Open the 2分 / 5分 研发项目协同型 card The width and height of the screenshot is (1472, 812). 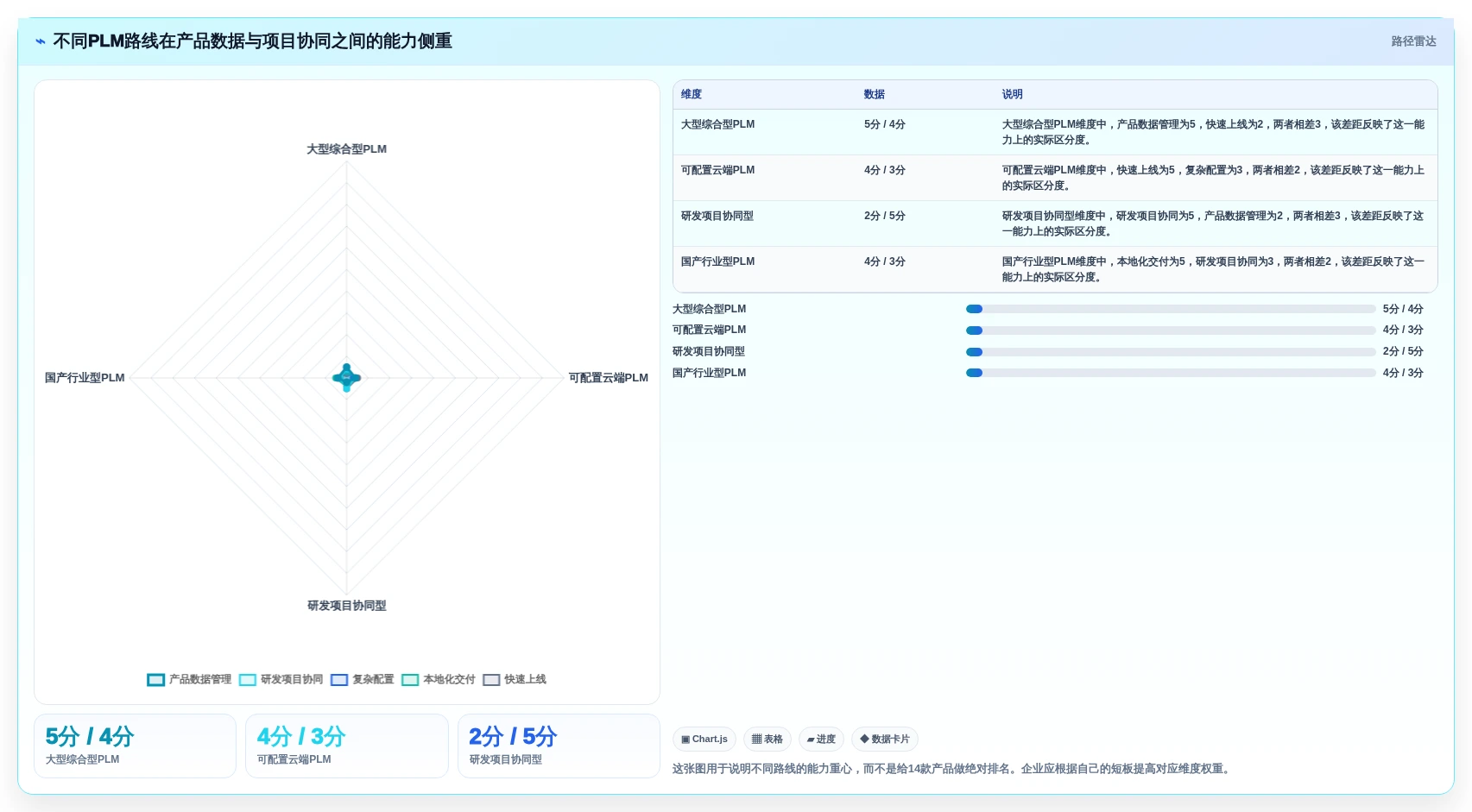pyautogui.click(x=559, y=746)
